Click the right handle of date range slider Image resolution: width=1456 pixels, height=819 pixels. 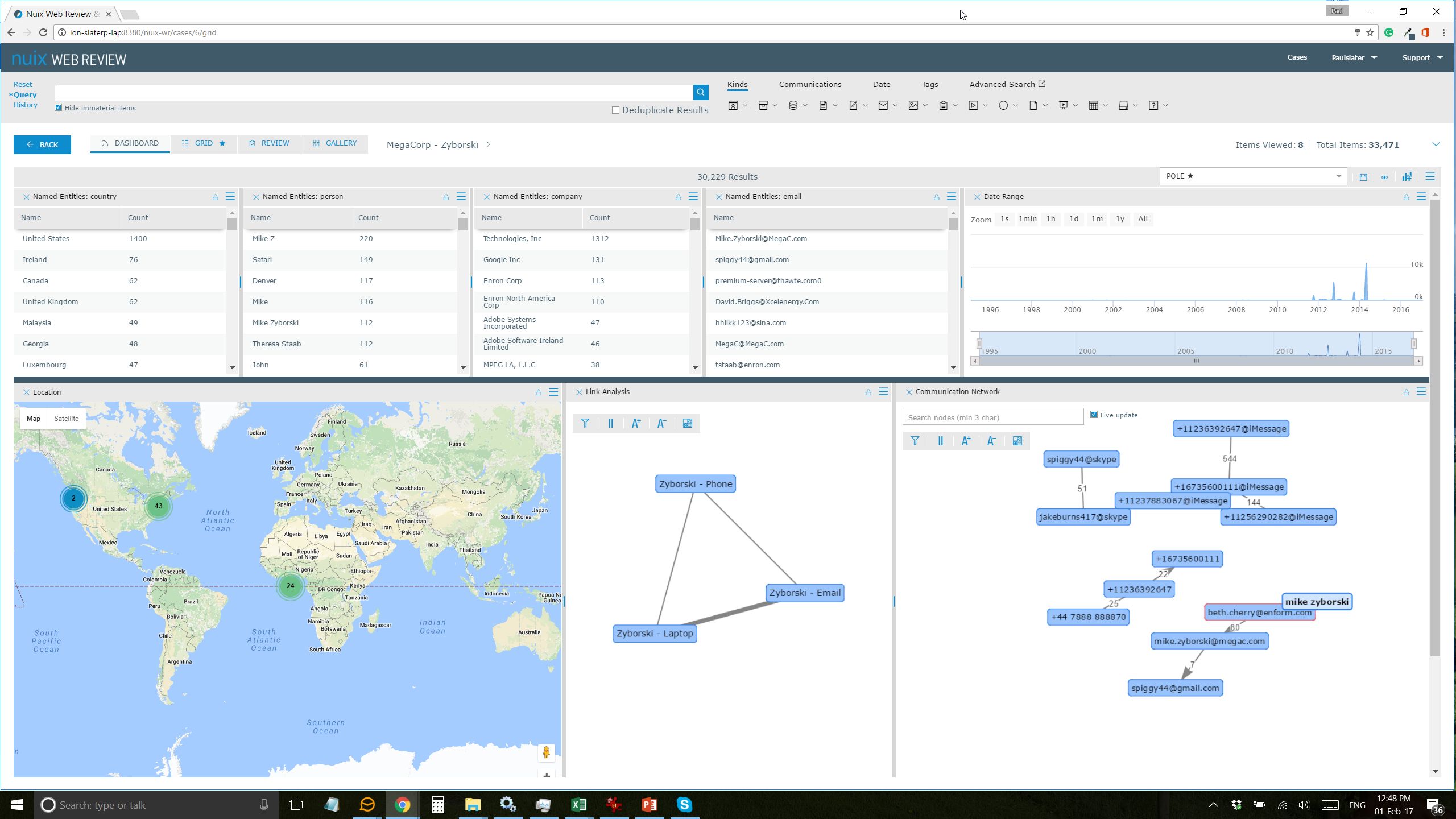point(1413,344)
